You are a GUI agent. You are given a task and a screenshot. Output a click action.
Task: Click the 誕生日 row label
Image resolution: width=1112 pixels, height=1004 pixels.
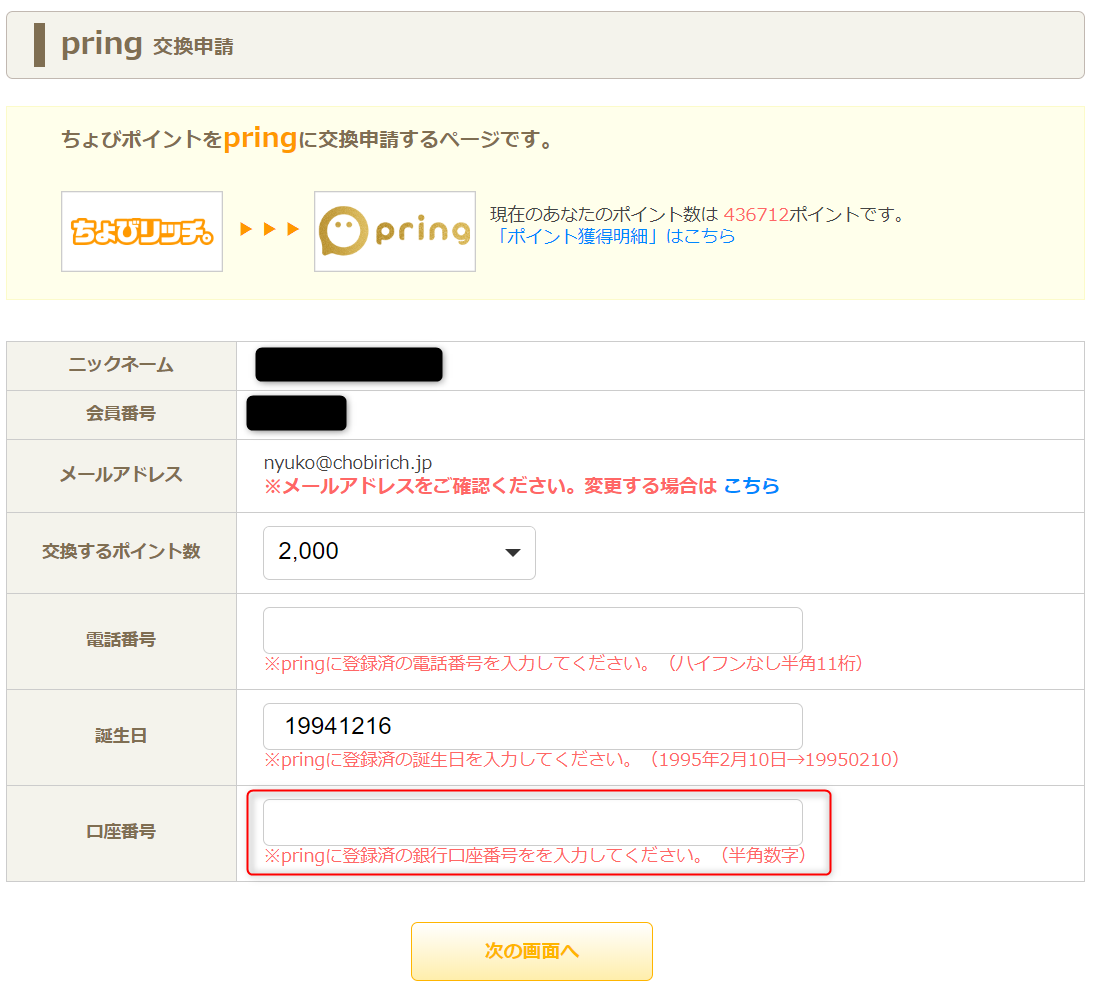pyautogui.click(x=121, y=735)
